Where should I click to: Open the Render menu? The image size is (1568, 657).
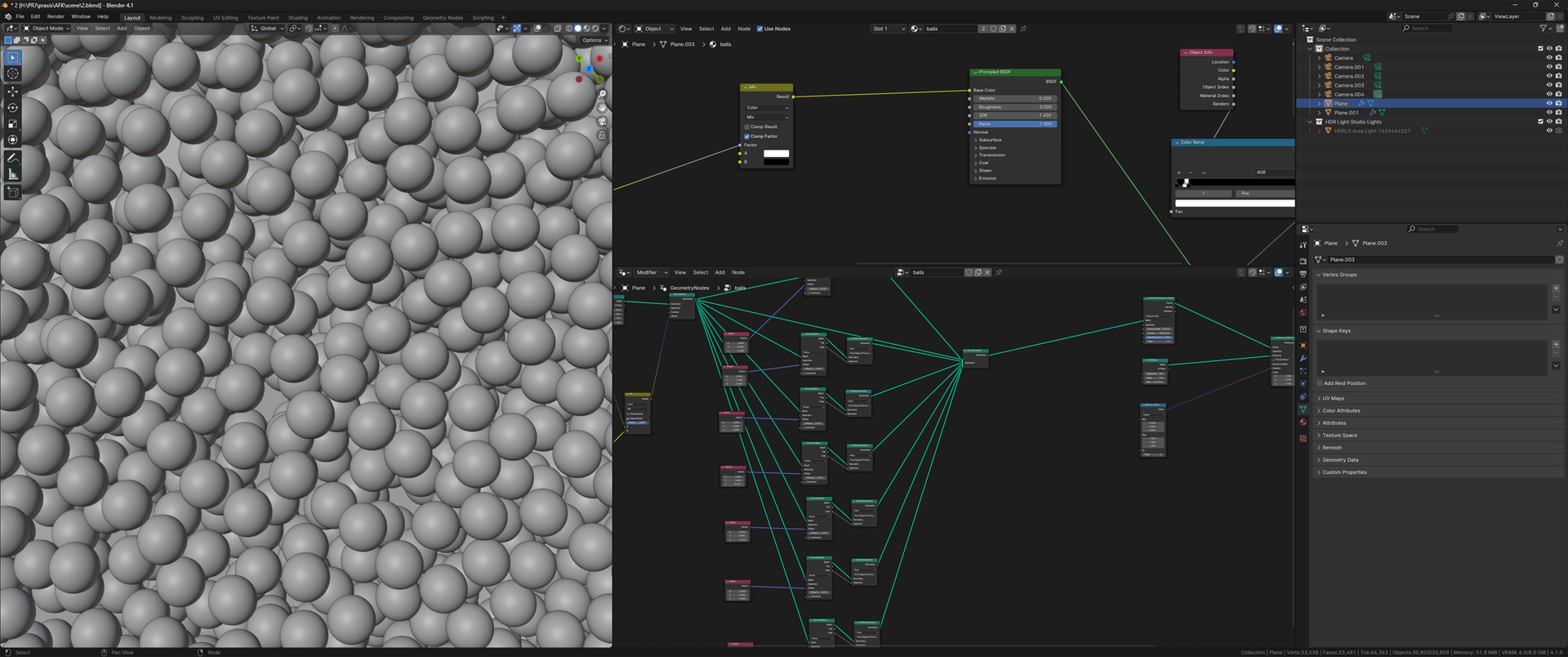coord(56,16)
